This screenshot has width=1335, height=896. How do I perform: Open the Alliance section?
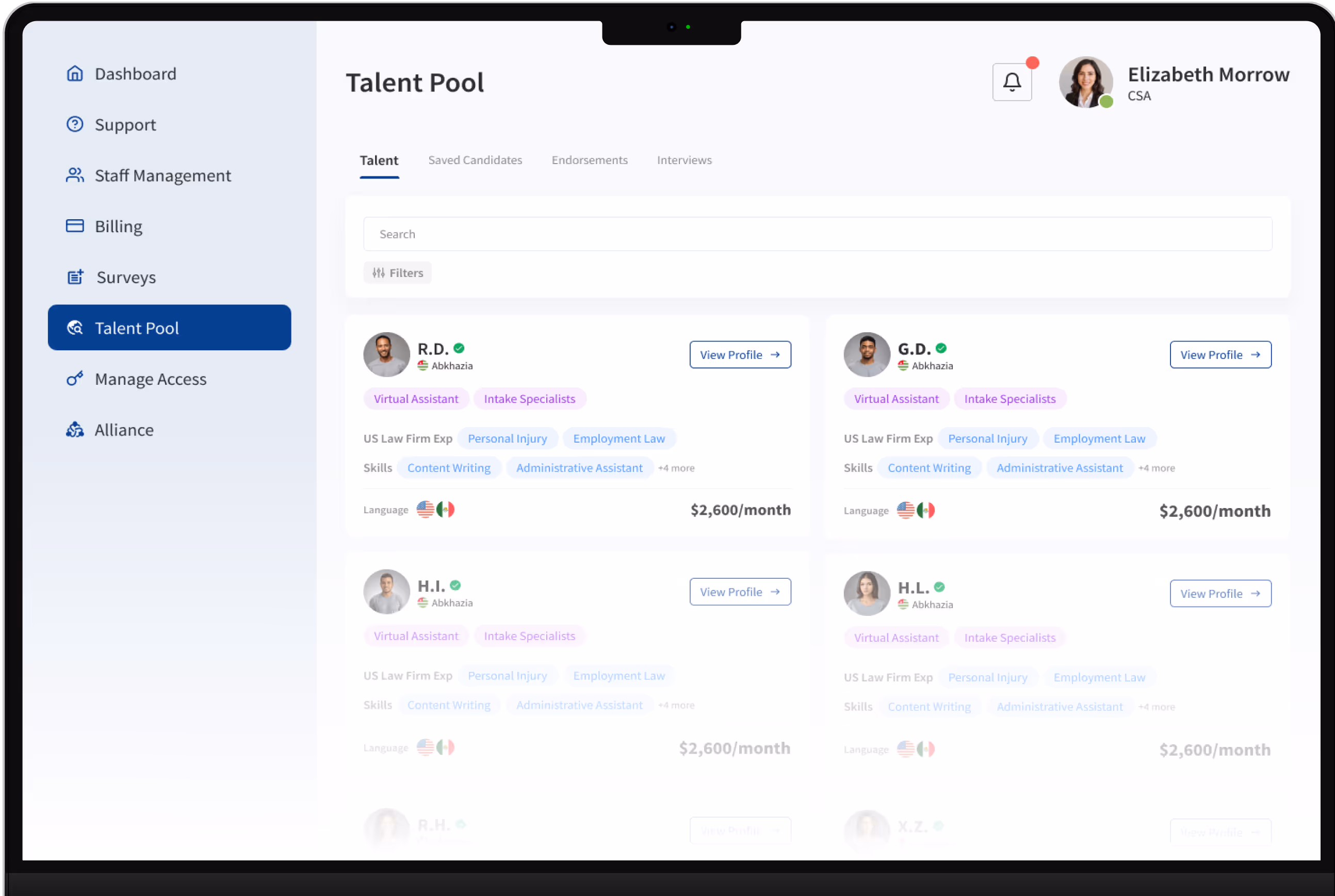pos(123,430)
